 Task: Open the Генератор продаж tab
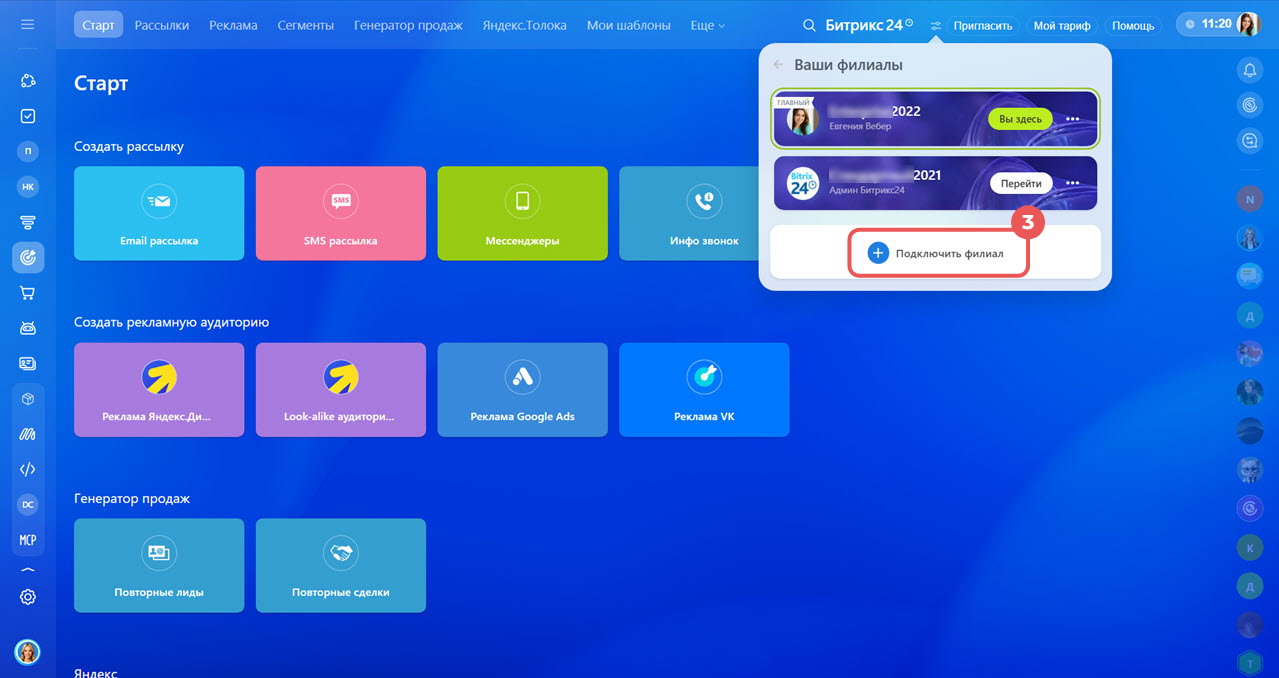(408, 25)
